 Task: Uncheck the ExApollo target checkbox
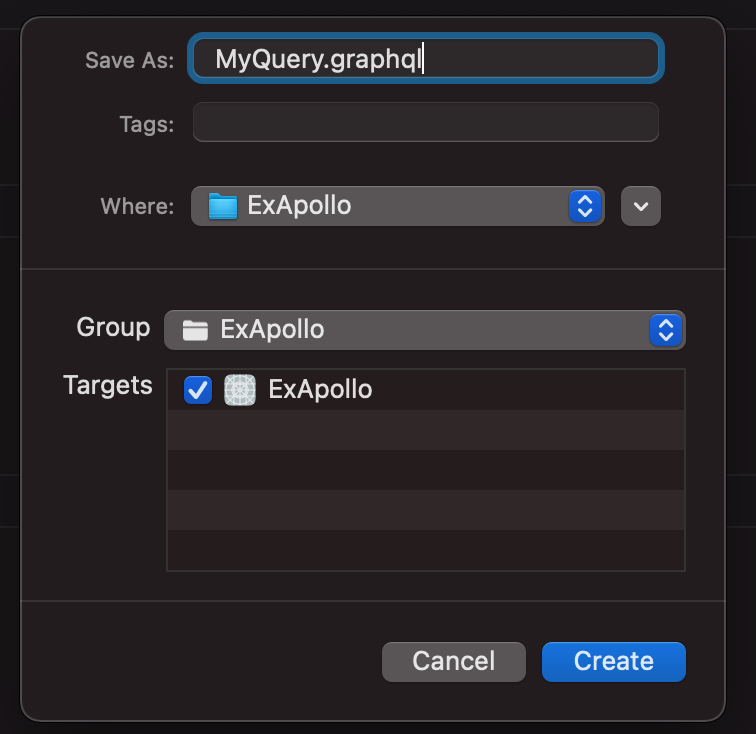coord(198,390)
